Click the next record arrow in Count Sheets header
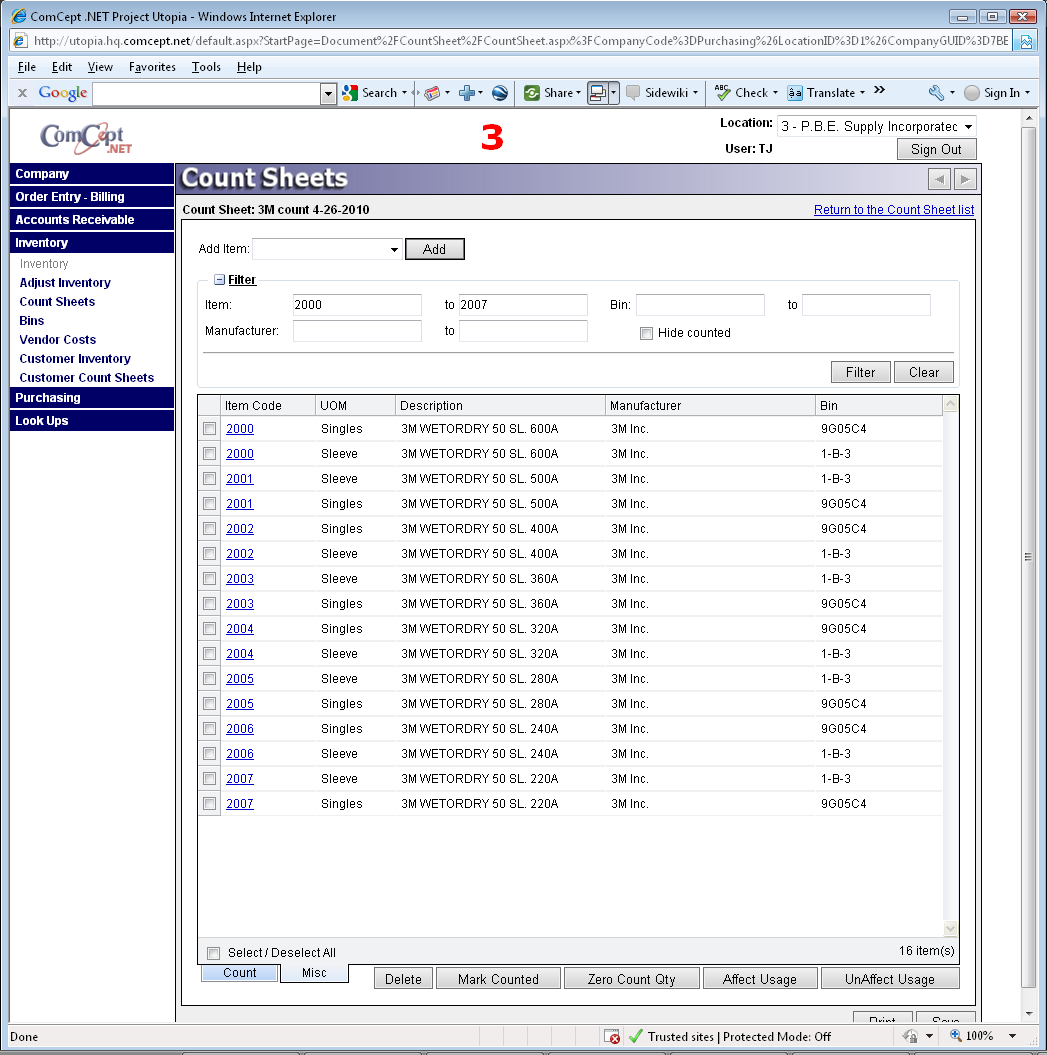 [965, 179]
